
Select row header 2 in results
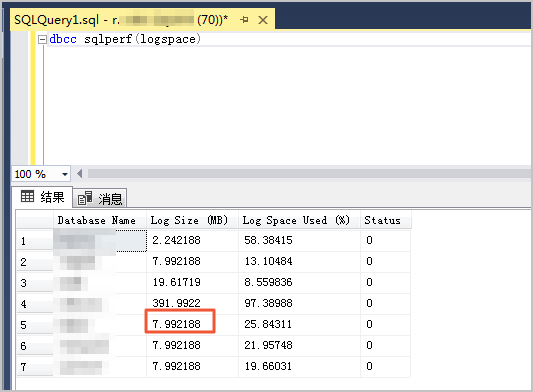pos(35,262)
